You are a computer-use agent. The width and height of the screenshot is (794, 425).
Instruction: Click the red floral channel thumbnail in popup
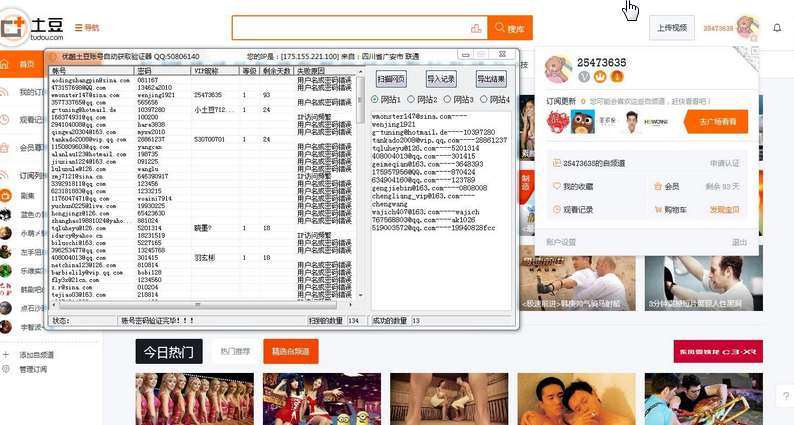click(x=558, y=122)
